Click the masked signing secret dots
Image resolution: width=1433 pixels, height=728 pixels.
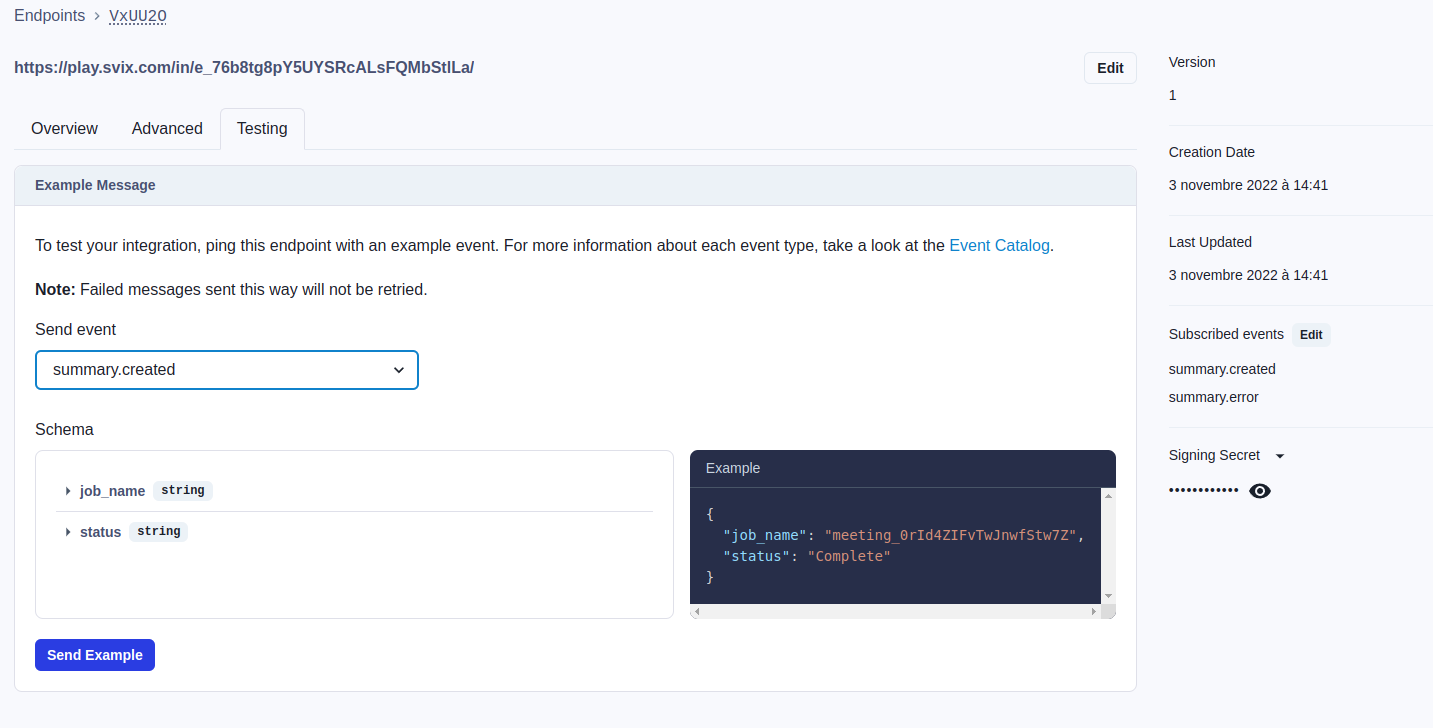pyautogui.click(x=1204, y=491)
